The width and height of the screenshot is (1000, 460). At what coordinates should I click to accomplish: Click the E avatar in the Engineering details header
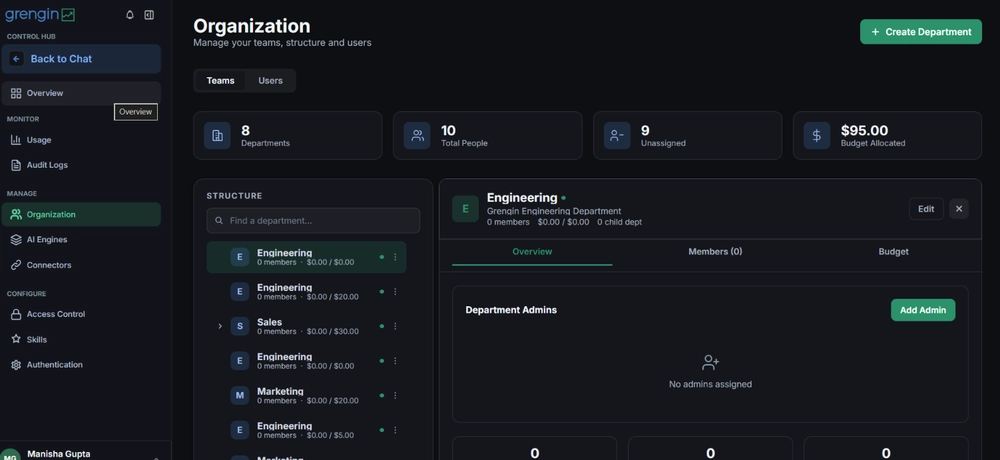[466, 209]
